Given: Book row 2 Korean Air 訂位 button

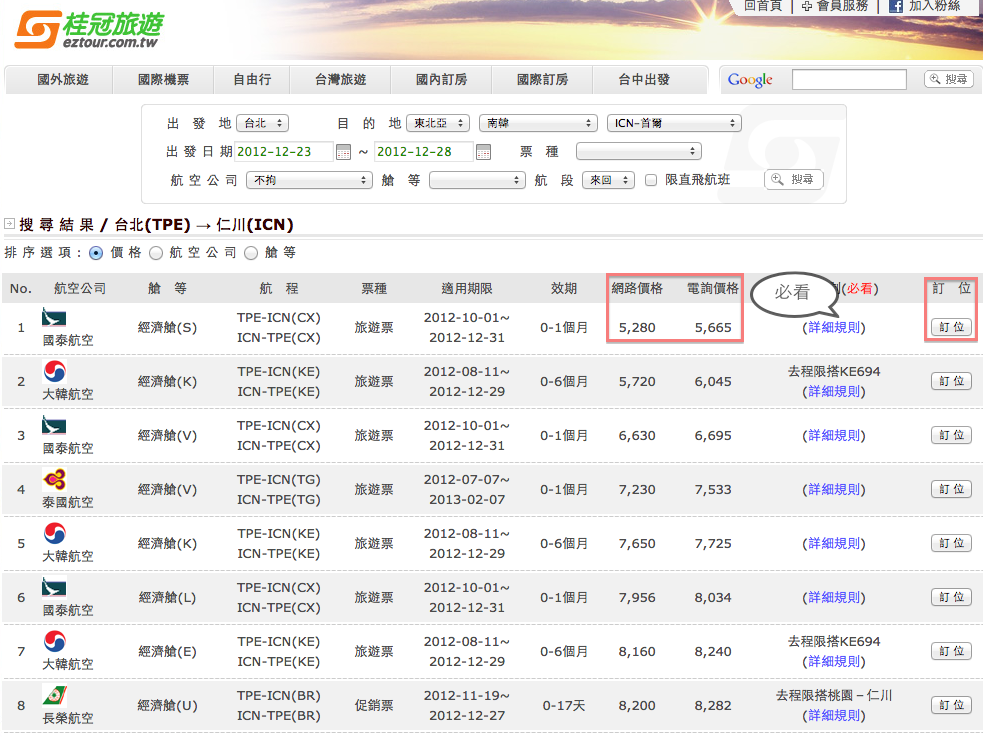Looking at the screenshot, I should 951,381.
